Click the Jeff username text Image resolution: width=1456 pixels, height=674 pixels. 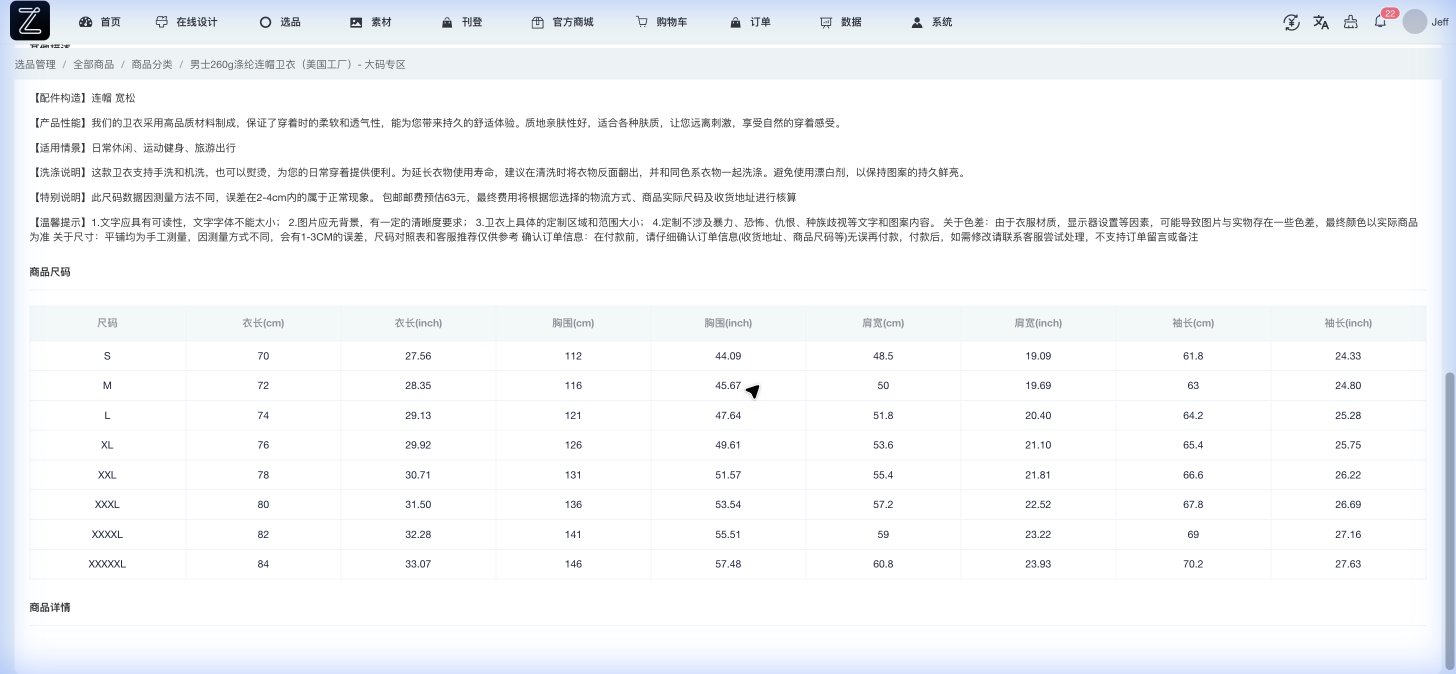coord(1439,22)
